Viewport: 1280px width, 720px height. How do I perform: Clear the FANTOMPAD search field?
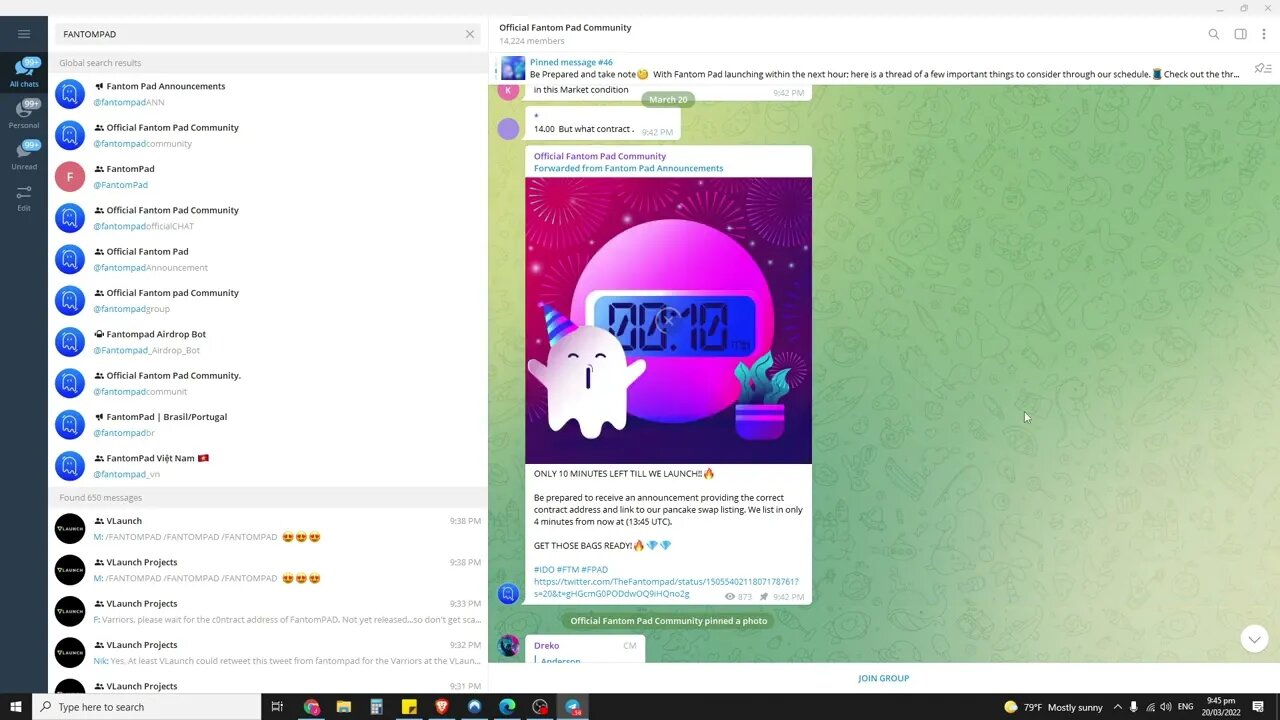[x=470, y=34]
